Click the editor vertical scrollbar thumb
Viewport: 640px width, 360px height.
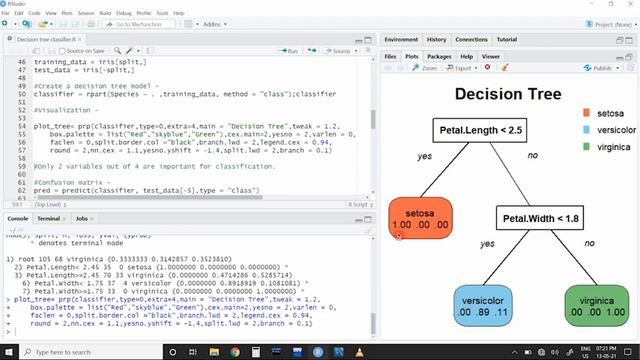(373, 119)
